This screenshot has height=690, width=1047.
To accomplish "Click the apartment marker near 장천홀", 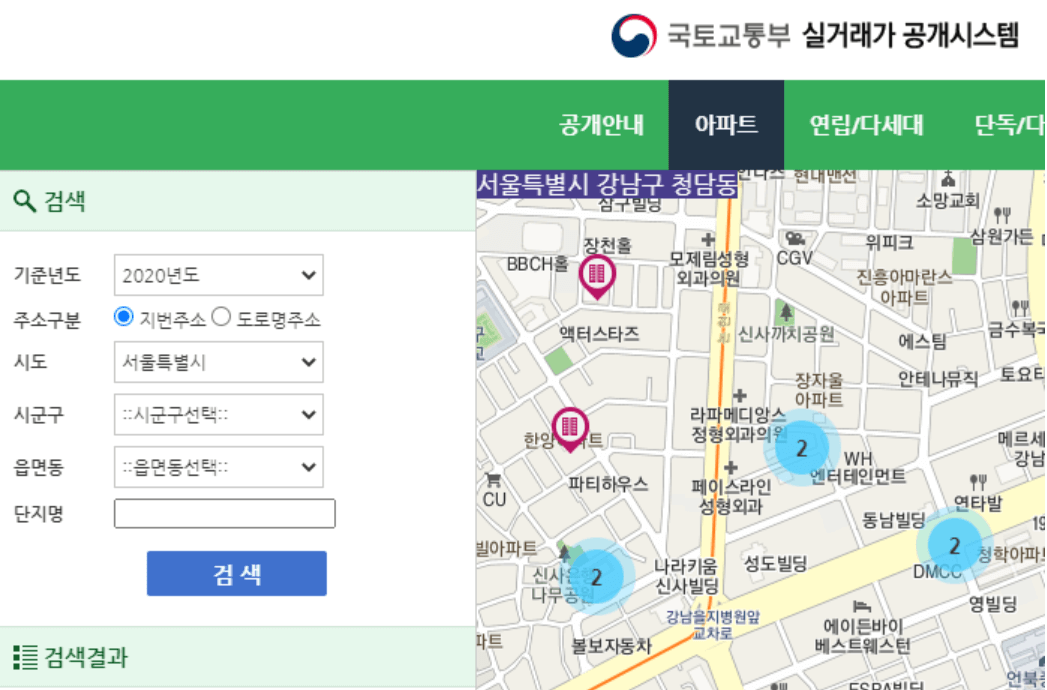I will (x=597, y=276).
